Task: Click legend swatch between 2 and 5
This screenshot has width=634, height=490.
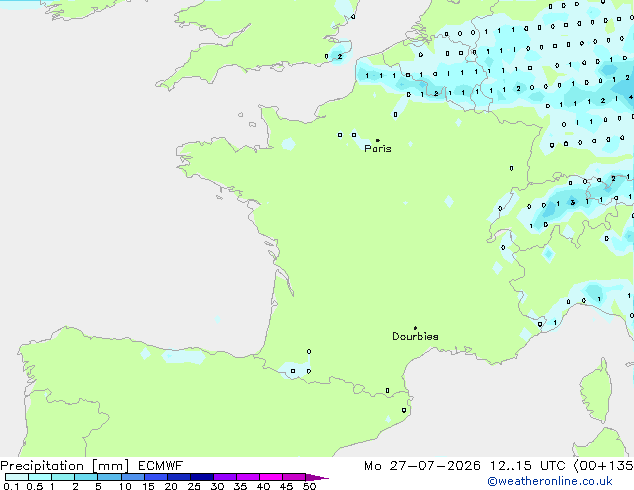Action: [86, 477]
